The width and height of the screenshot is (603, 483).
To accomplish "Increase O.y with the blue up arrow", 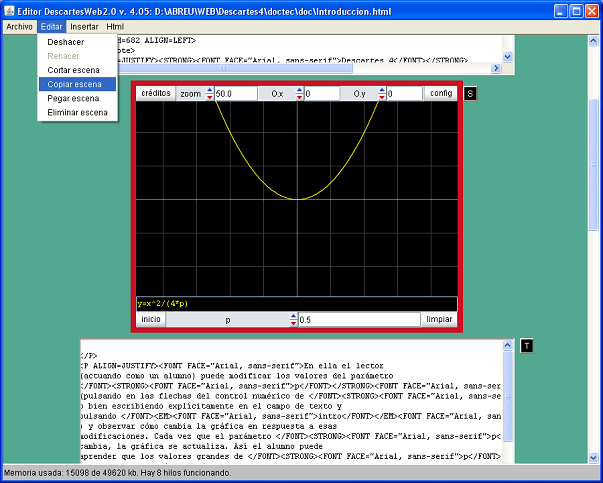I will coord(381,90).
